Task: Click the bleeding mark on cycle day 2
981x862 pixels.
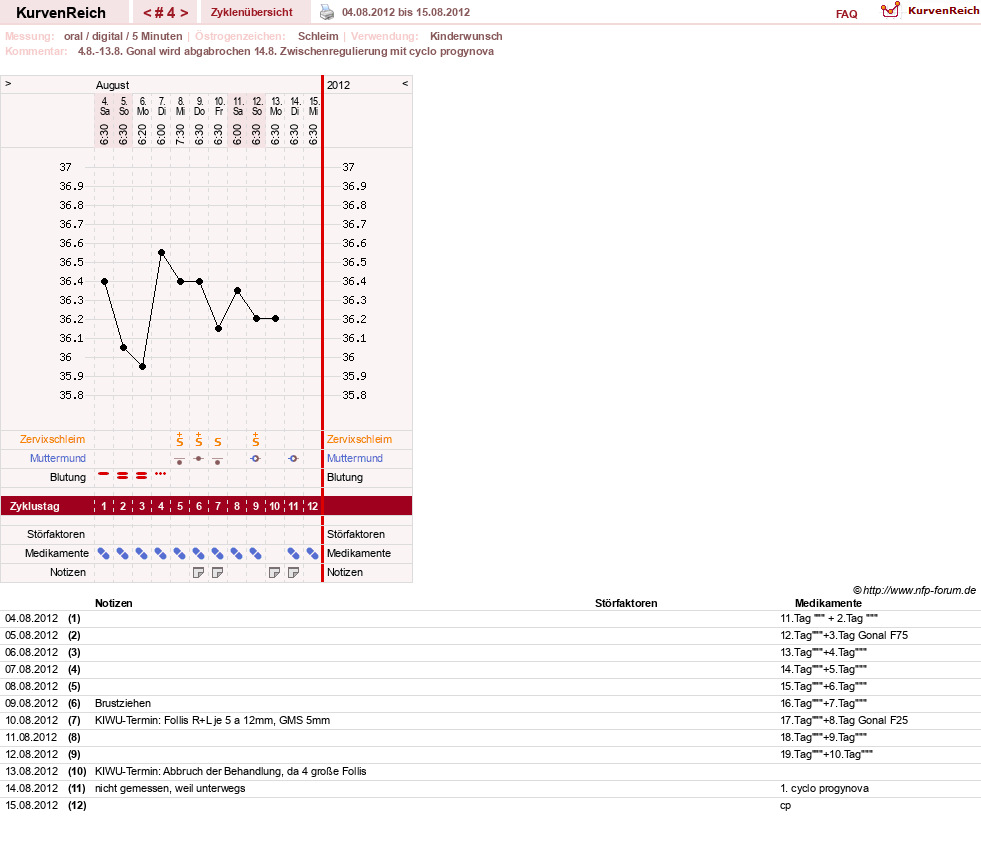Action: point(123,476)
